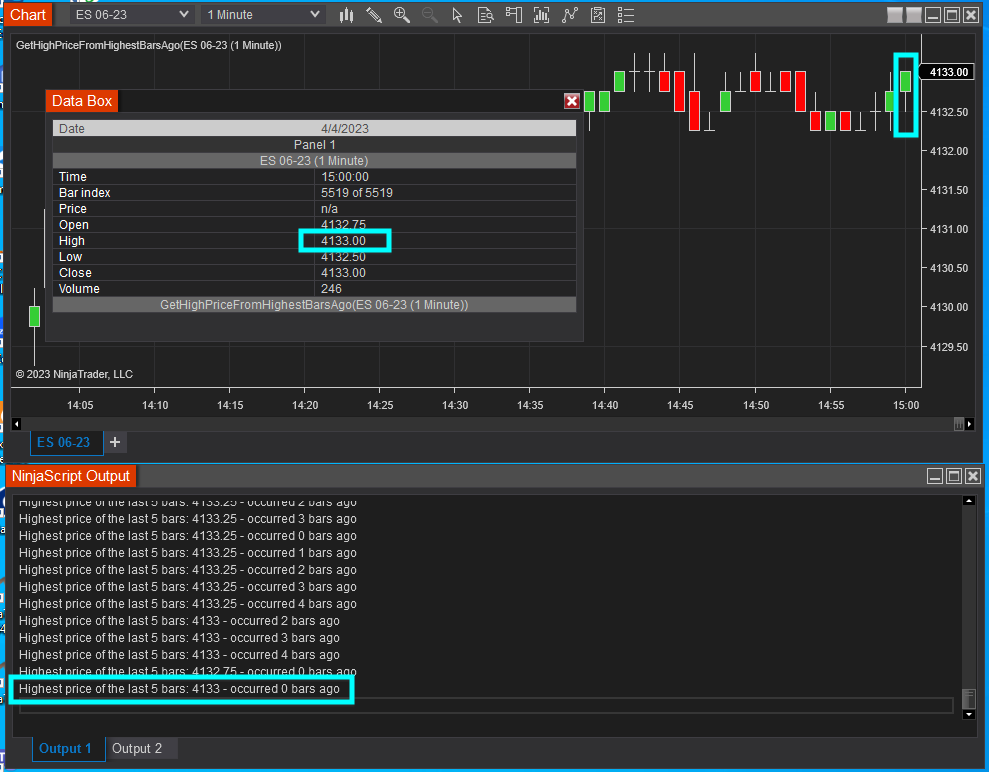Add a new chart tab with plus button
Viewport: 989px width, 772px height.
115,442
